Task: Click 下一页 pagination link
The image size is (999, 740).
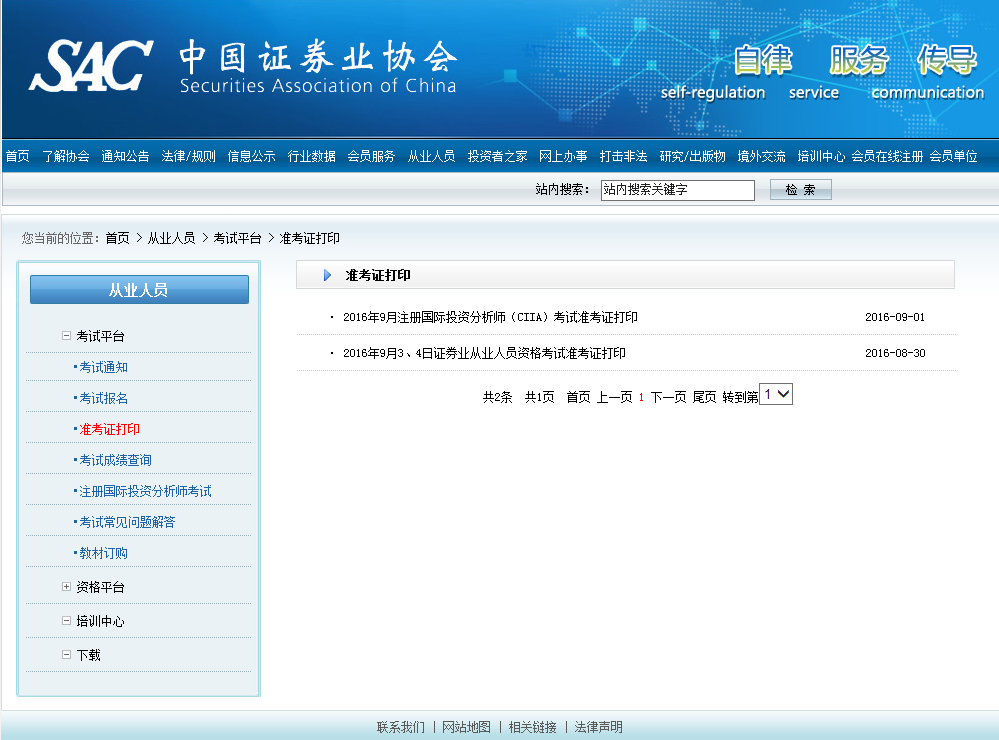Action: pos(668,397)
